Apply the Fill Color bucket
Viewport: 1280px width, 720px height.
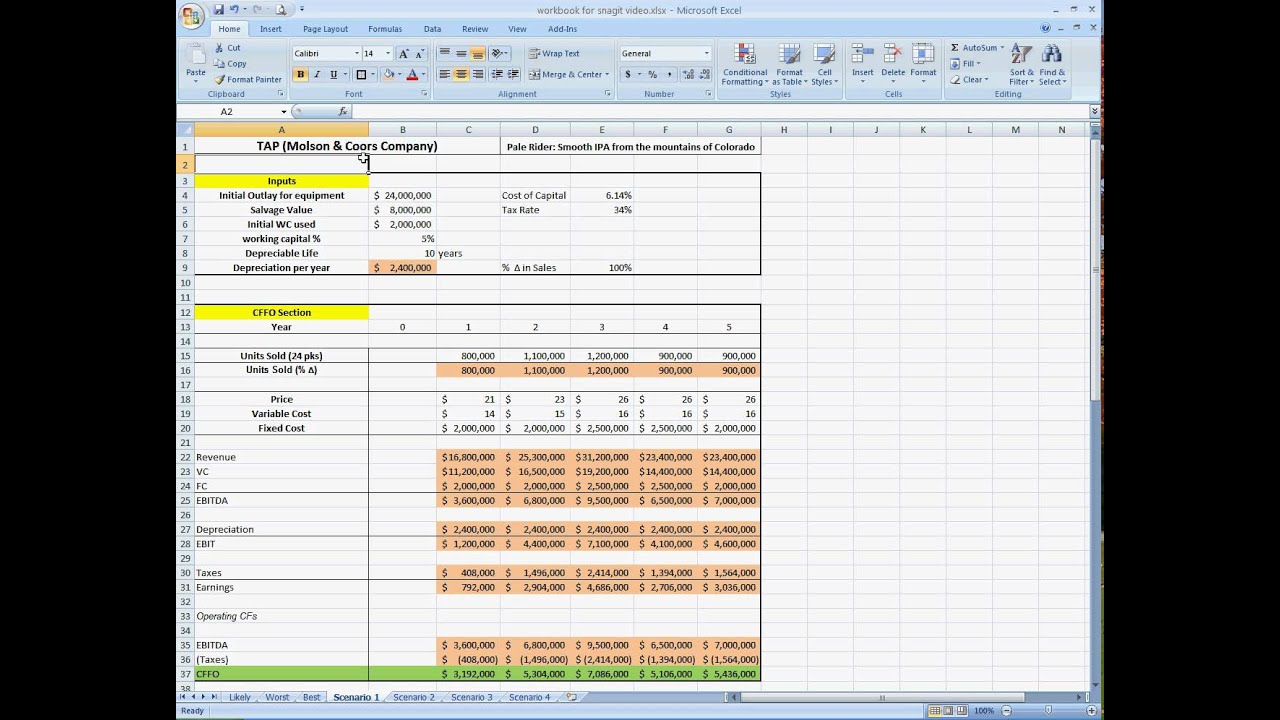coord(388,74)
